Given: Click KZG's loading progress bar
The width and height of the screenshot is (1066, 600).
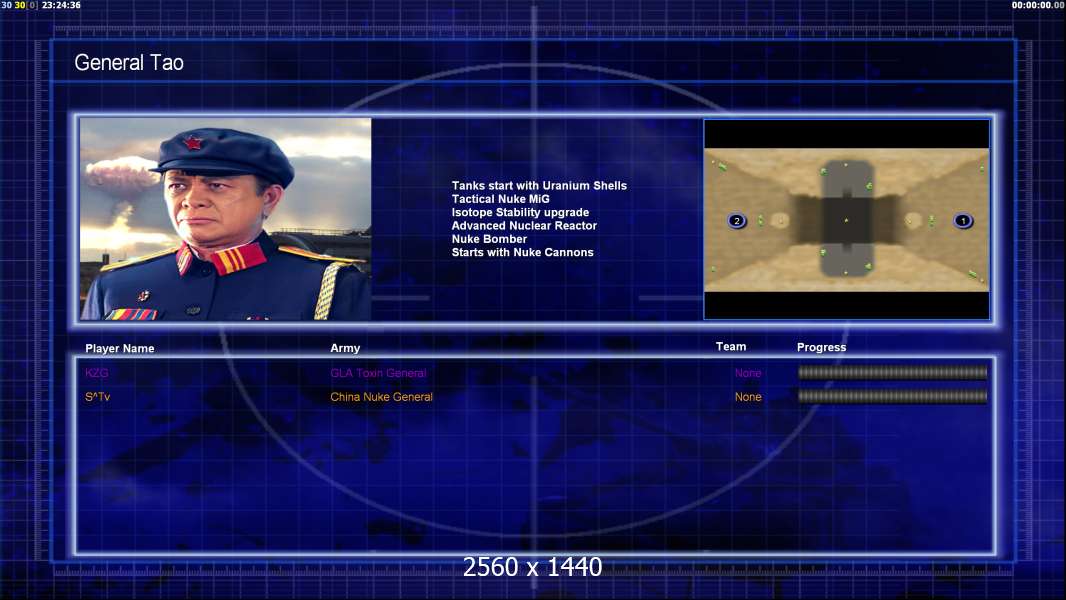Looking at the screenshot, I should click(x=892, y=373).
